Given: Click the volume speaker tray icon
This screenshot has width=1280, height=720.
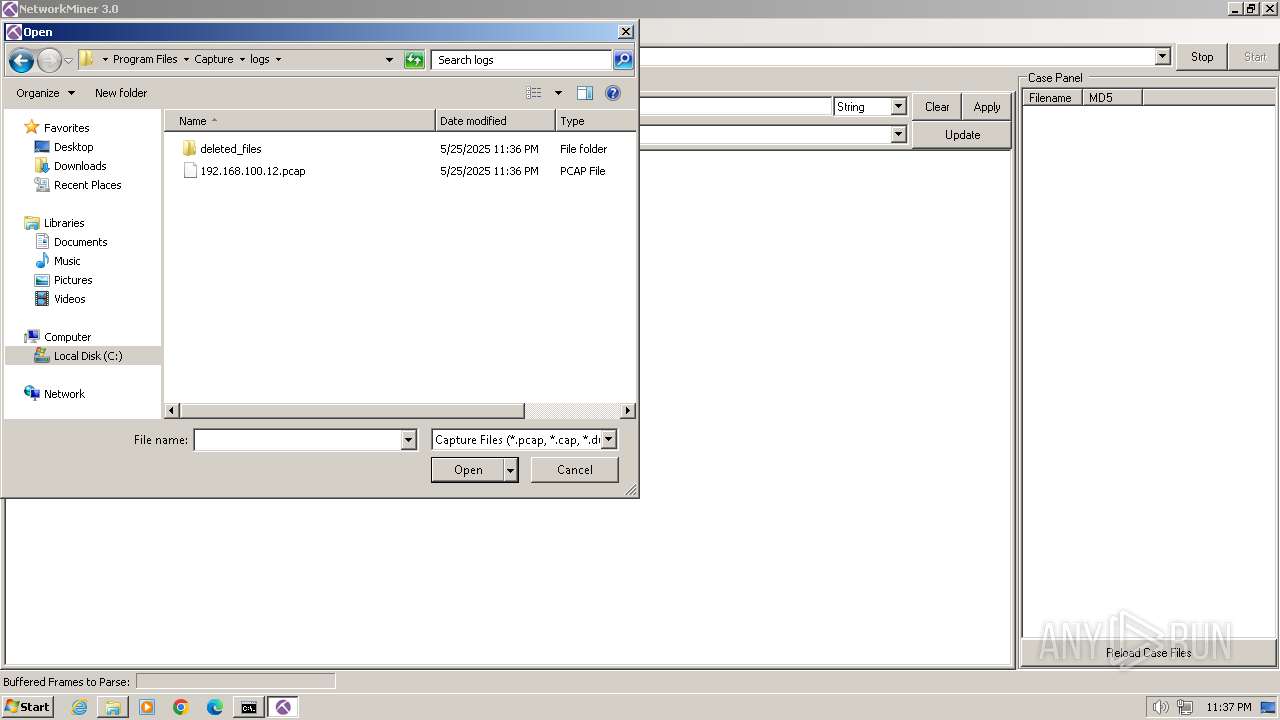Looking at the screenshot, I should tap(1160, 707).
